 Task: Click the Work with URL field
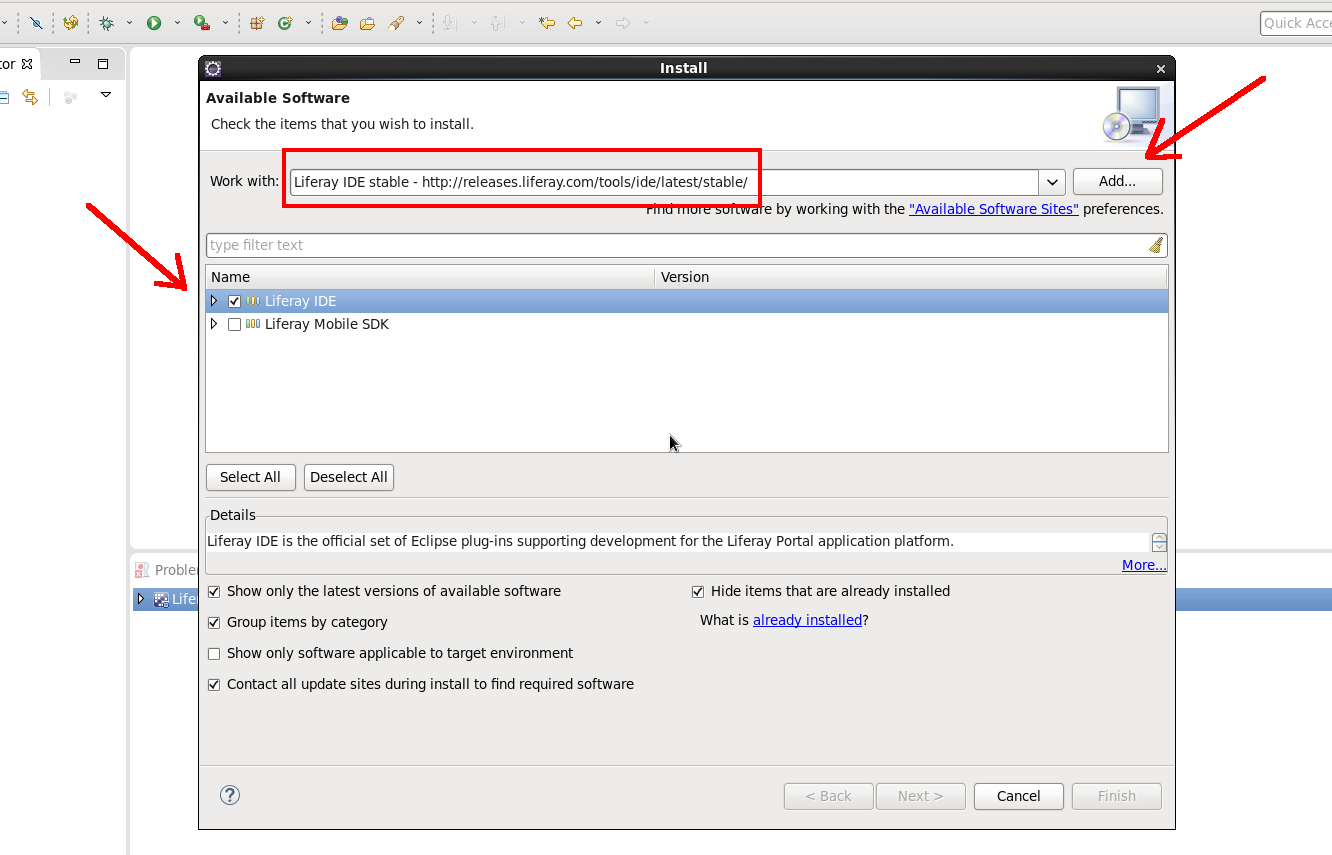click(x=664, y=182)
